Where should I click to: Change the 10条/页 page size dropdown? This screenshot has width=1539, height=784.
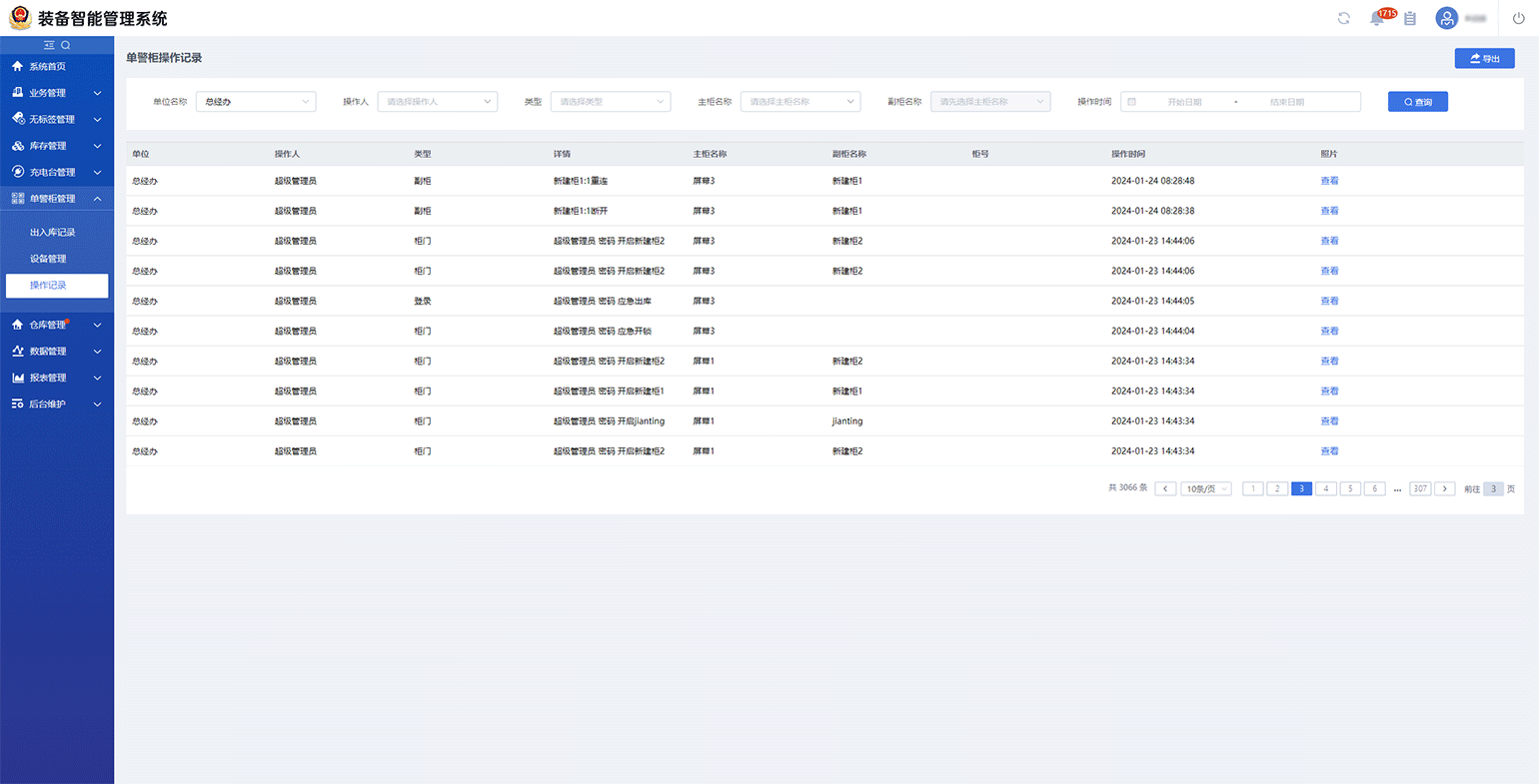pyautogui.click(x=1206, y=488)
